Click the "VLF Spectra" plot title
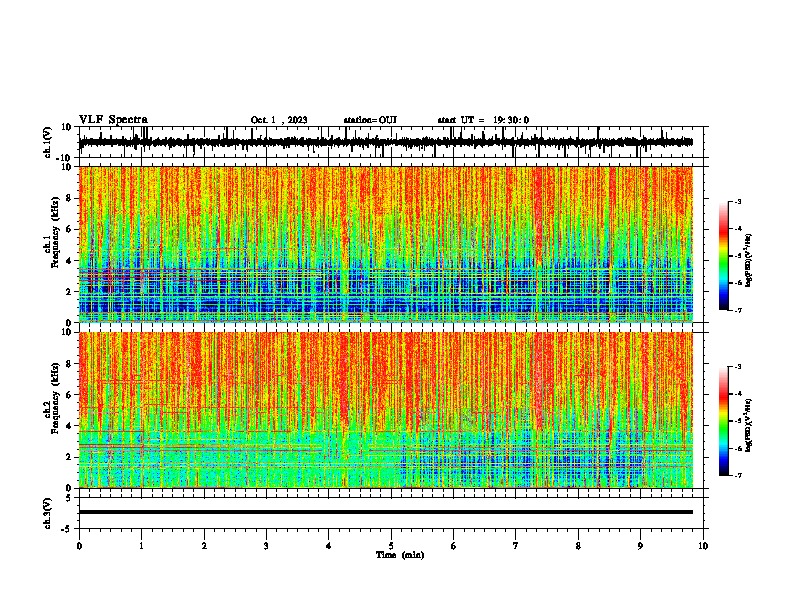Viewport: 792px width, 612px height. (x=113, y=120)
